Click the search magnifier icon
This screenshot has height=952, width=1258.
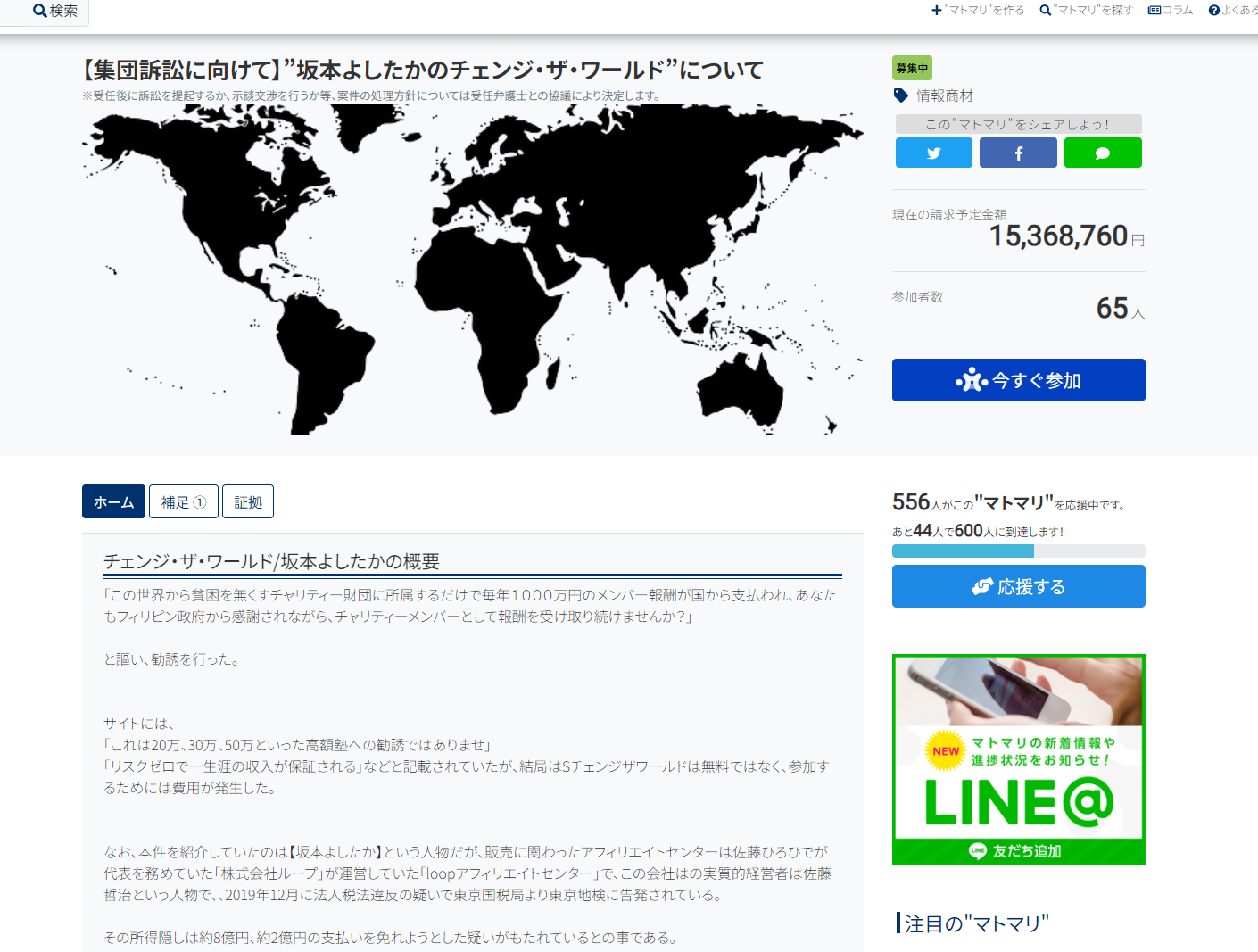39,11
